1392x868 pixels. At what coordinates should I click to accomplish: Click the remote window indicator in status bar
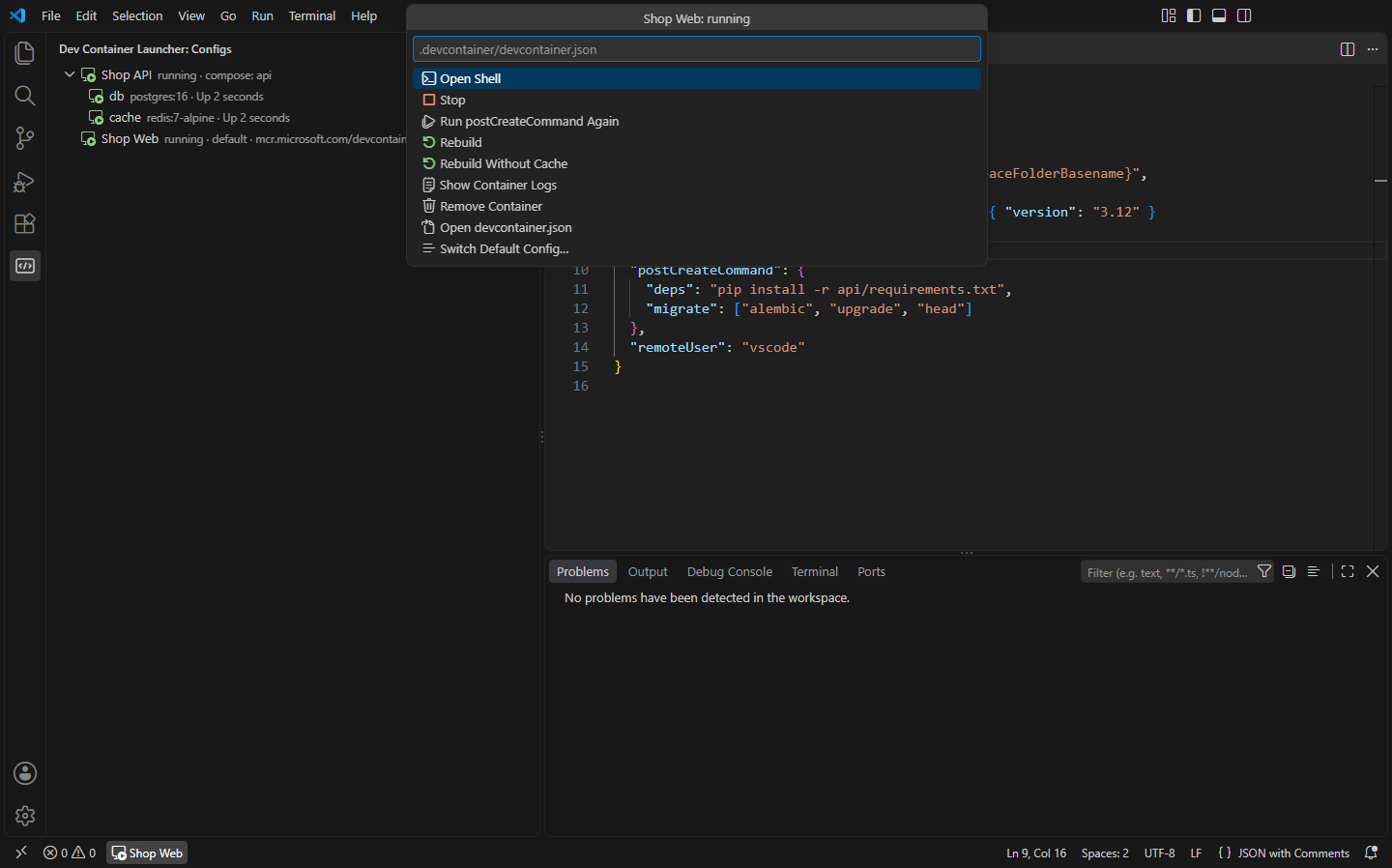(x=21, y=854)
